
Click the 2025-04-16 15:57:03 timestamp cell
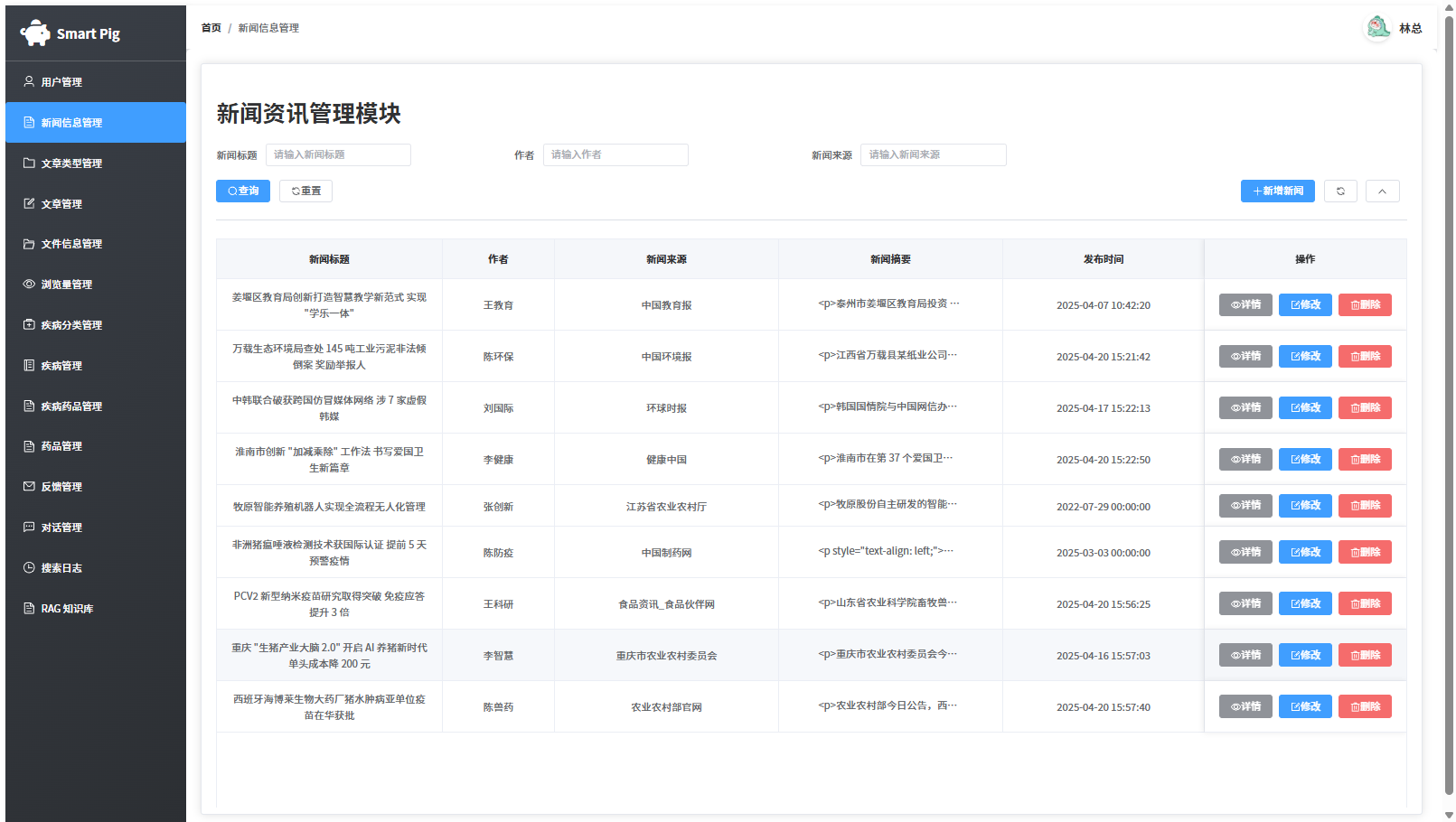pos(1104,656)
